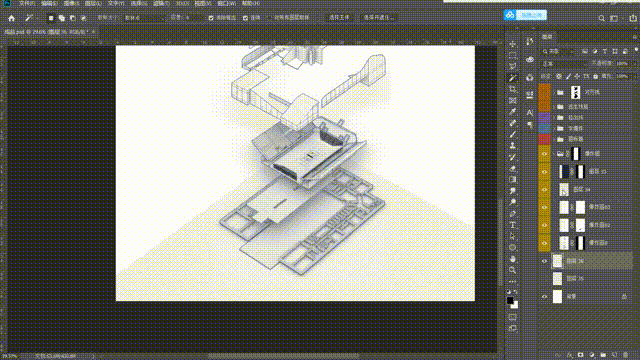Select the Frame tool
The image size is (640, 360).
[x=513, y=100]
